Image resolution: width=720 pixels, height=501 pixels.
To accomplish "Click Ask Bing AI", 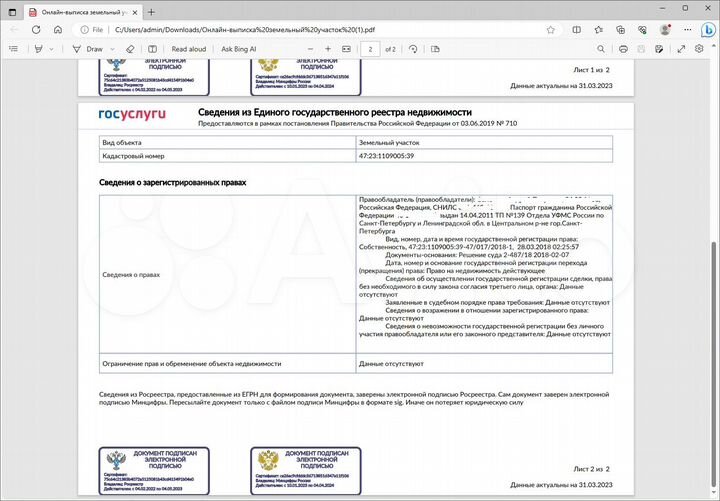I will click(x=239, y=49).
